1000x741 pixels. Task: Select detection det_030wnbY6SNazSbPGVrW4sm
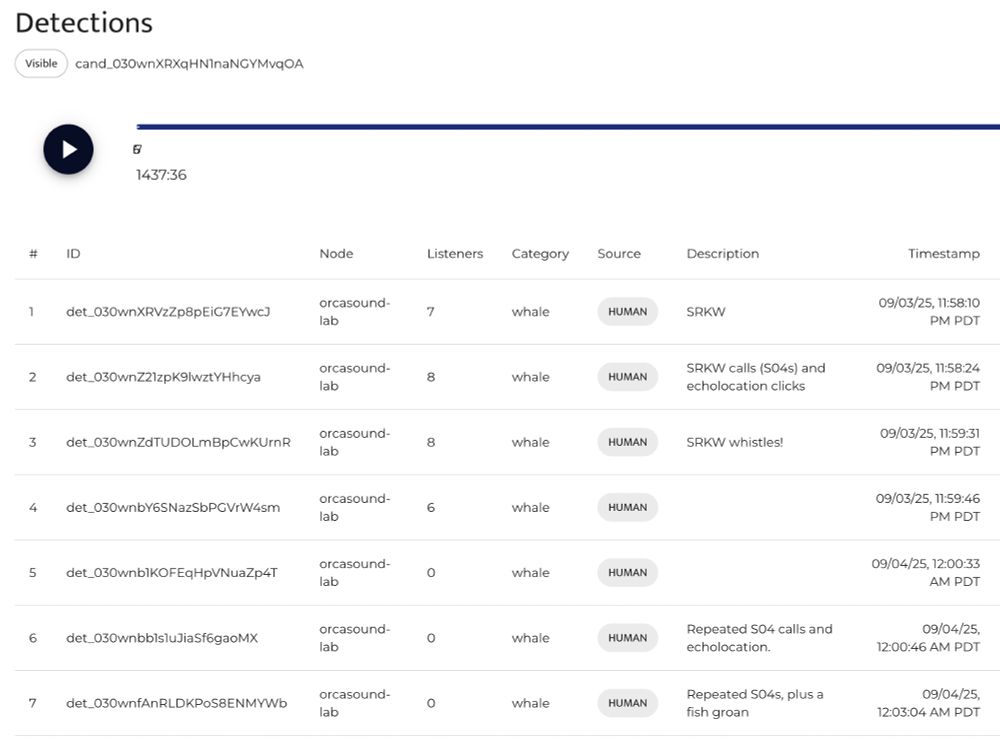(x=173, y=508)
